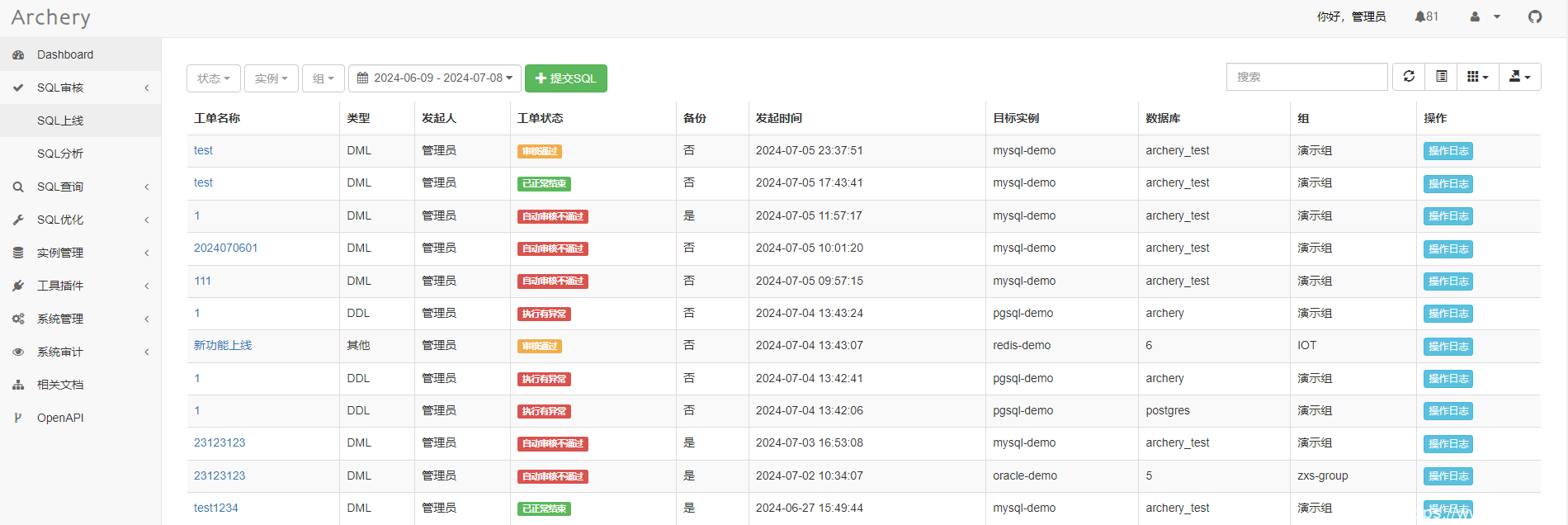Open the OpenAPI menu item
The width and height of the screenshot is (1568, 525).
[60, 418]
